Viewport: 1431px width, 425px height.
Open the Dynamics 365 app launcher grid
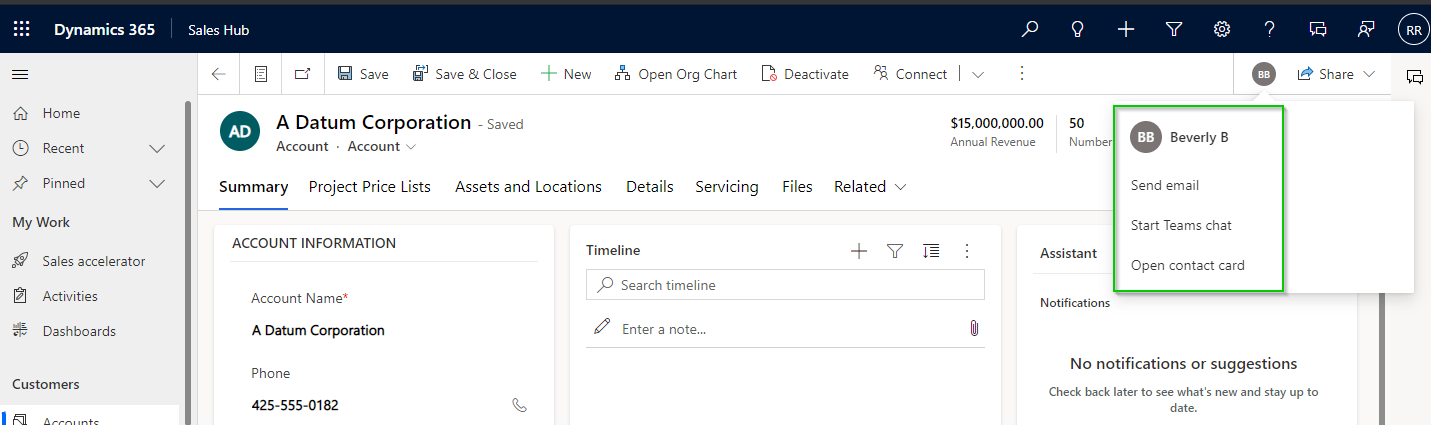point(21,29)
